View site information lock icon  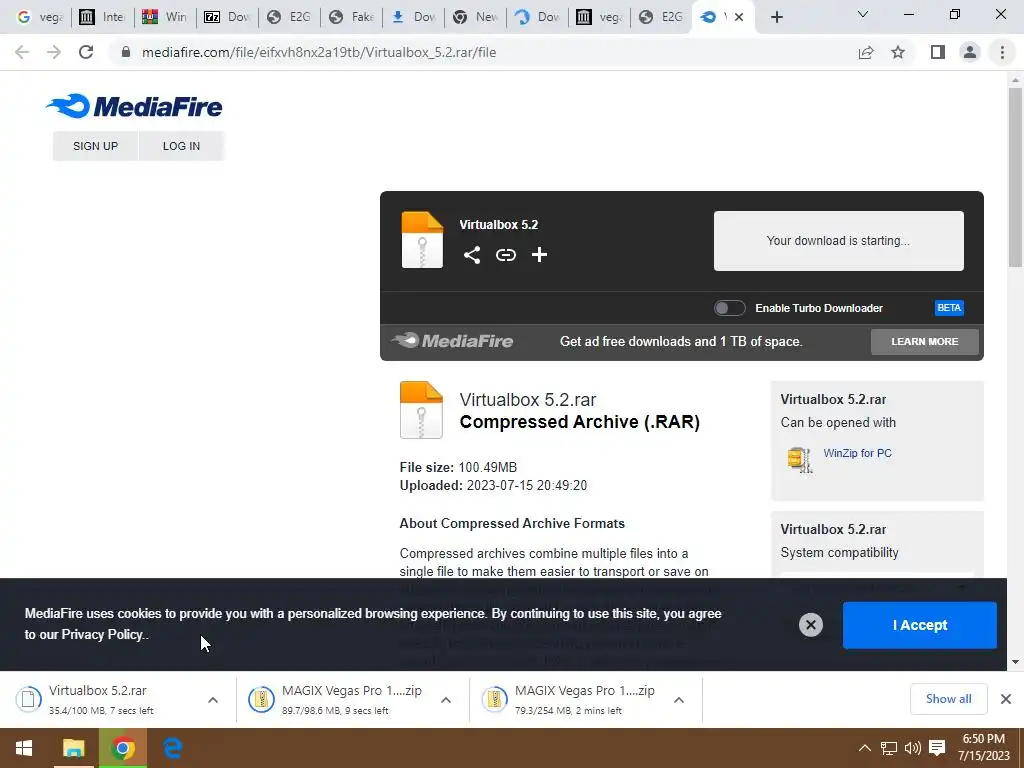(126, 52)
